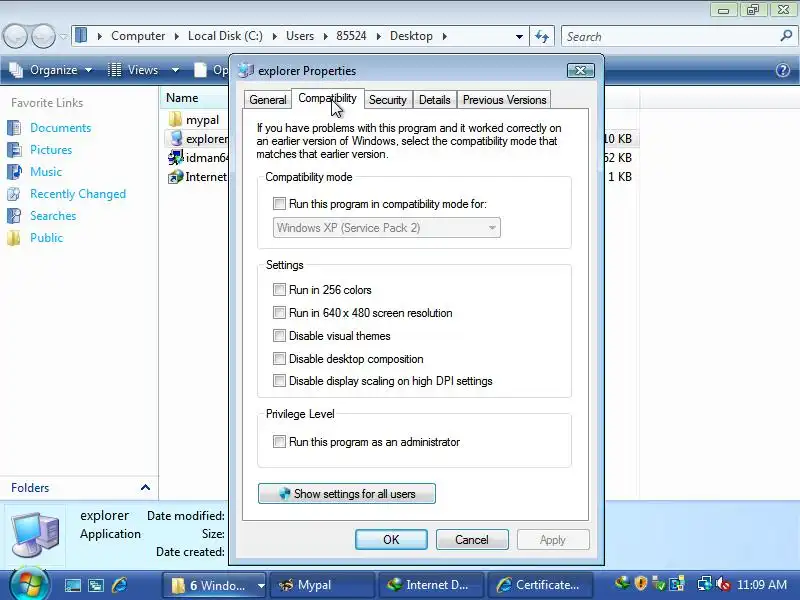The height and width of the screenshot is (600, 800).
Task: Open the Certificate... taskbar button
Action: coord(540,585)
